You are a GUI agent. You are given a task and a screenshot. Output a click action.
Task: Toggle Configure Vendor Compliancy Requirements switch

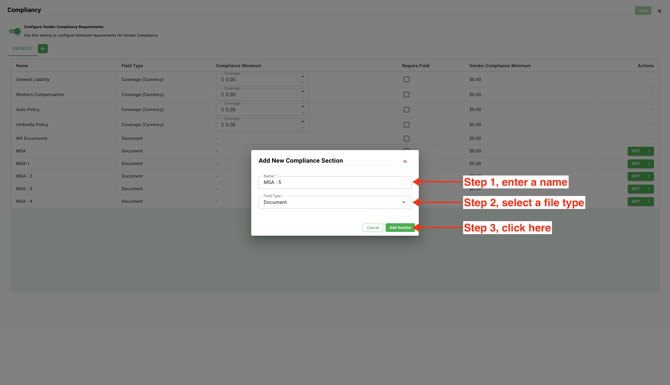click(15, 31)
